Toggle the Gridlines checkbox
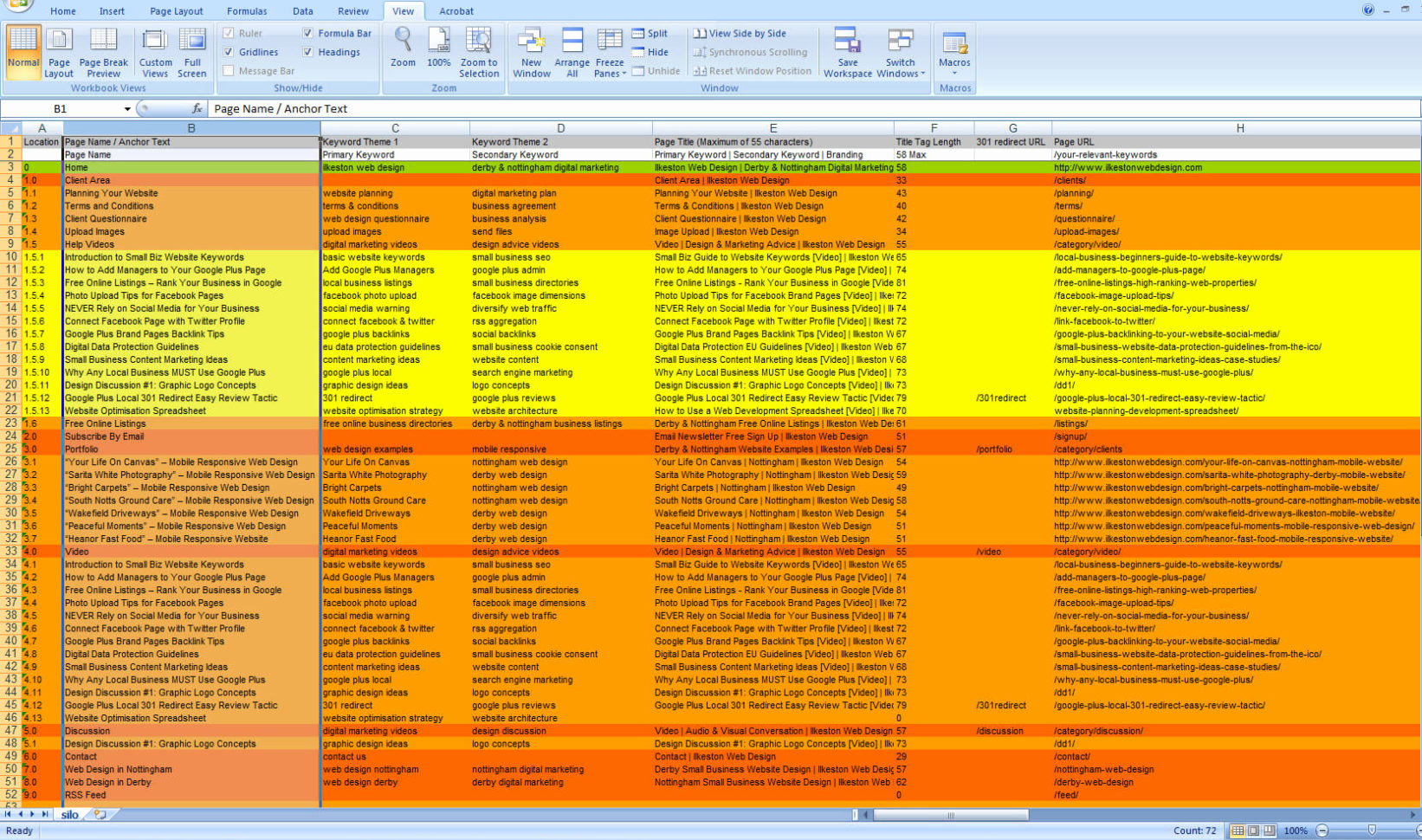 point(229,52)
